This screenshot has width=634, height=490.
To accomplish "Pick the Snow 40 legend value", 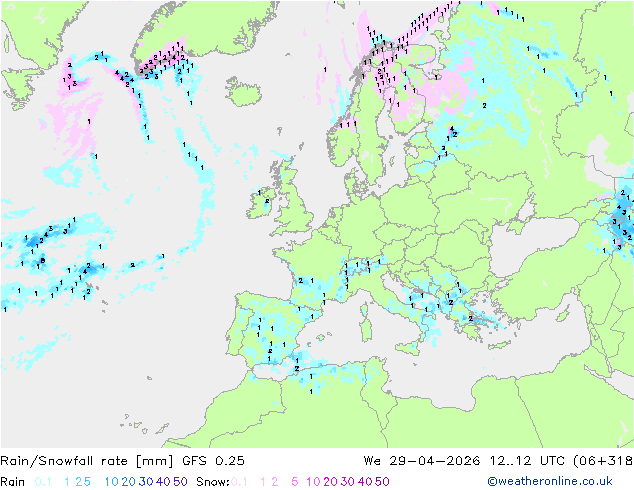I will pos(365,482).
